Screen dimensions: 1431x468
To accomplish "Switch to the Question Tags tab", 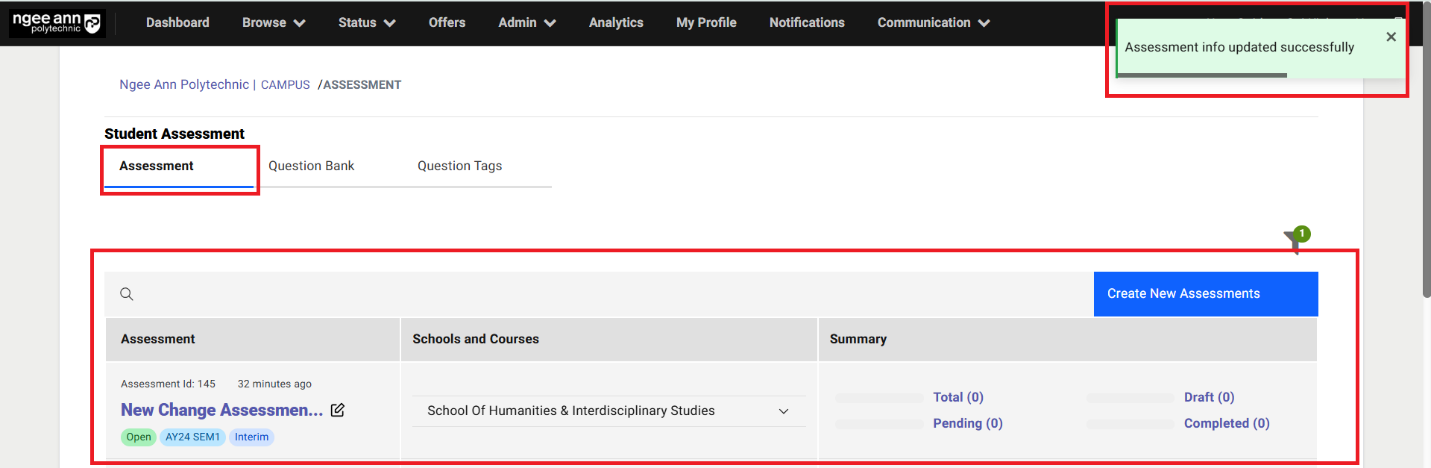I will point(459,166).
